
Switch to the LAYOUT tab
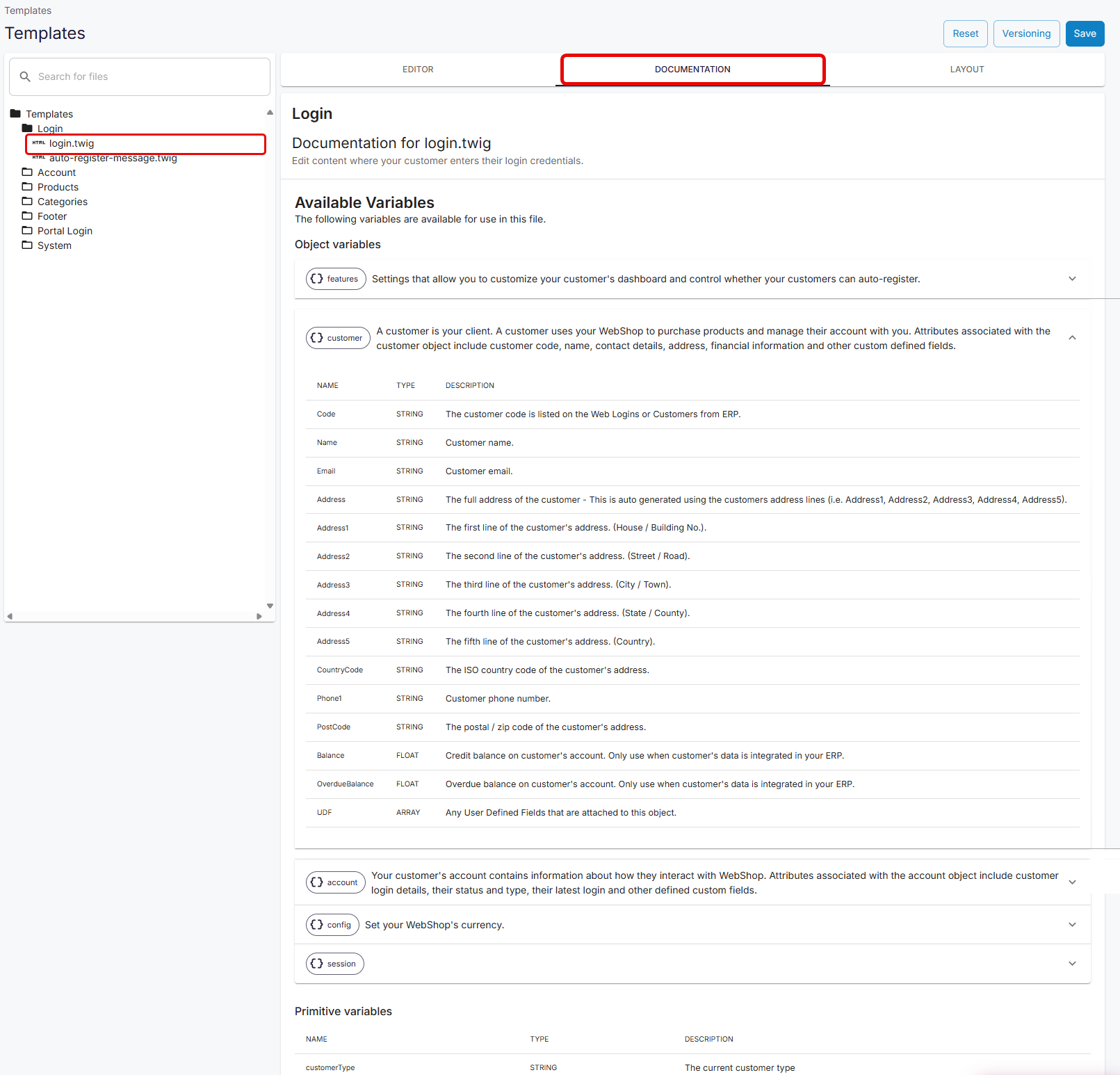[967, 69]
